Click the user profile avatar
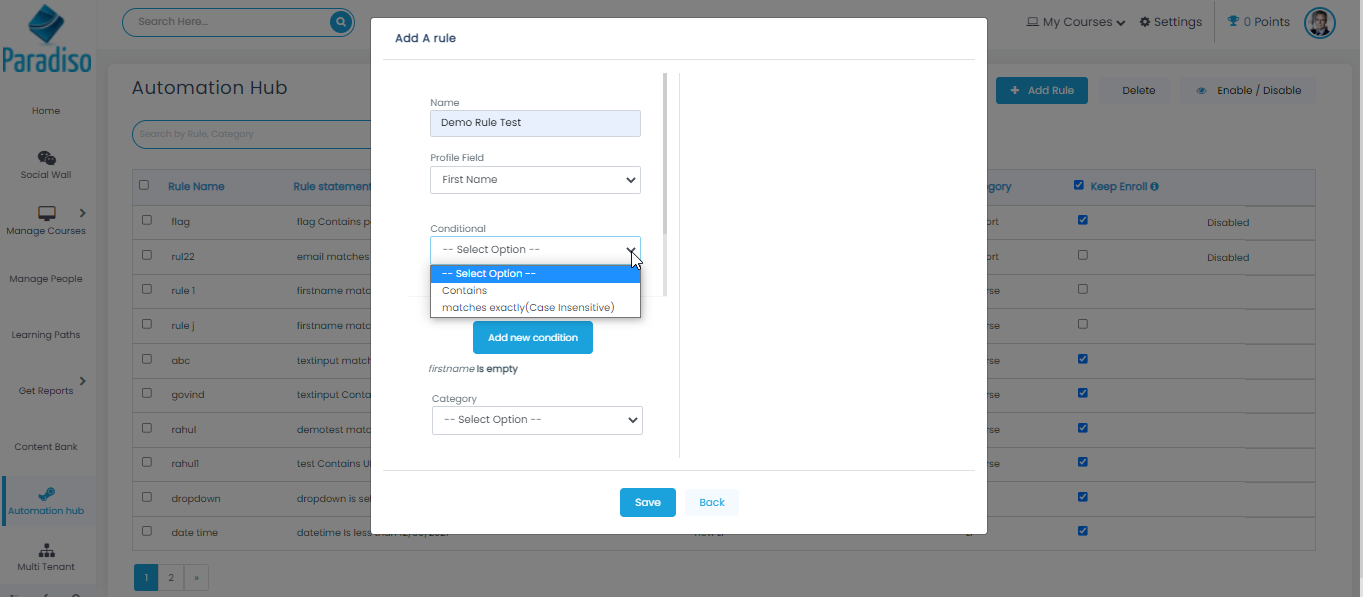 point(1320,22)
